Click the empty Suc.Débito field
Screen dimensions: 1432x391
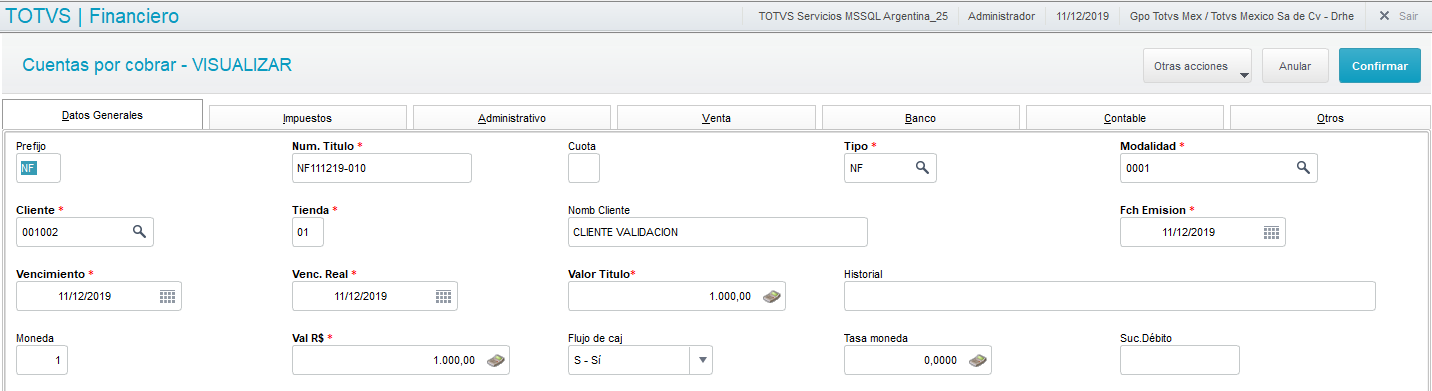(1180, 360)
